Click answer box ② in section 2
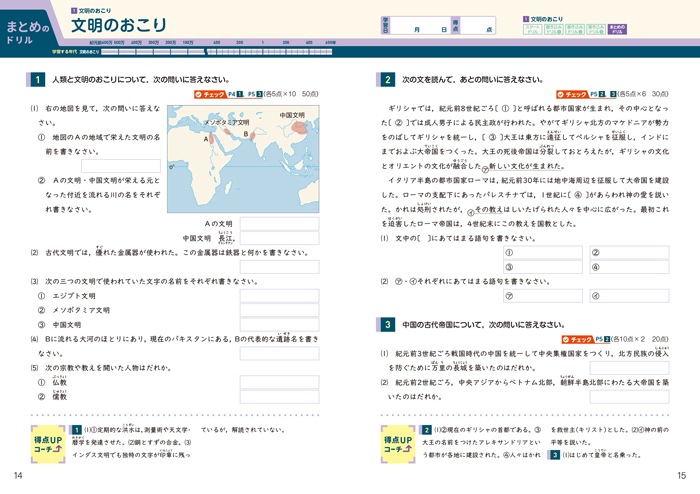 pos(629,253)
